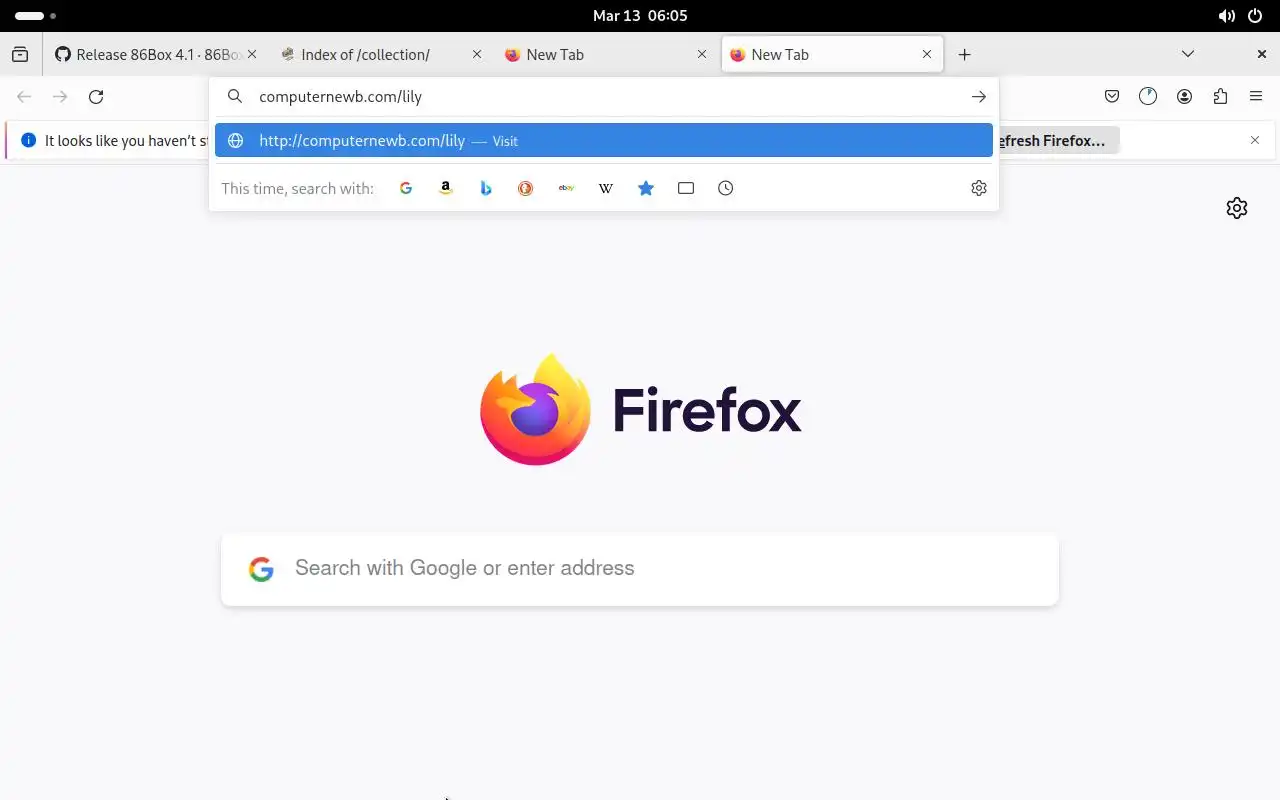This screenshot has width=1280, height=800.
Task: Open the clock-shaped toolbar icon
Action: [1148, 97]
